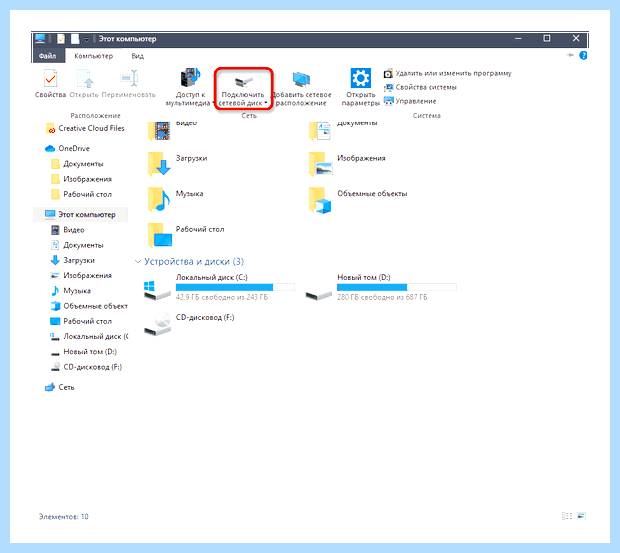Switch to details view icon in status bar
This screenshot has width=620, height=553.
[x=567, y=516]
